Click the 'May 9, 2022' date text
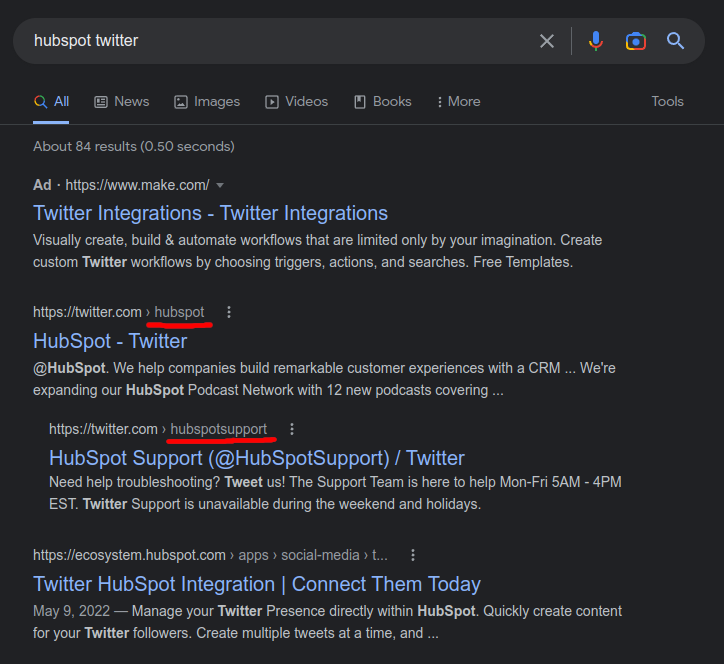The width and height of the screenshot is (724, 664). [x=72, y=611]
